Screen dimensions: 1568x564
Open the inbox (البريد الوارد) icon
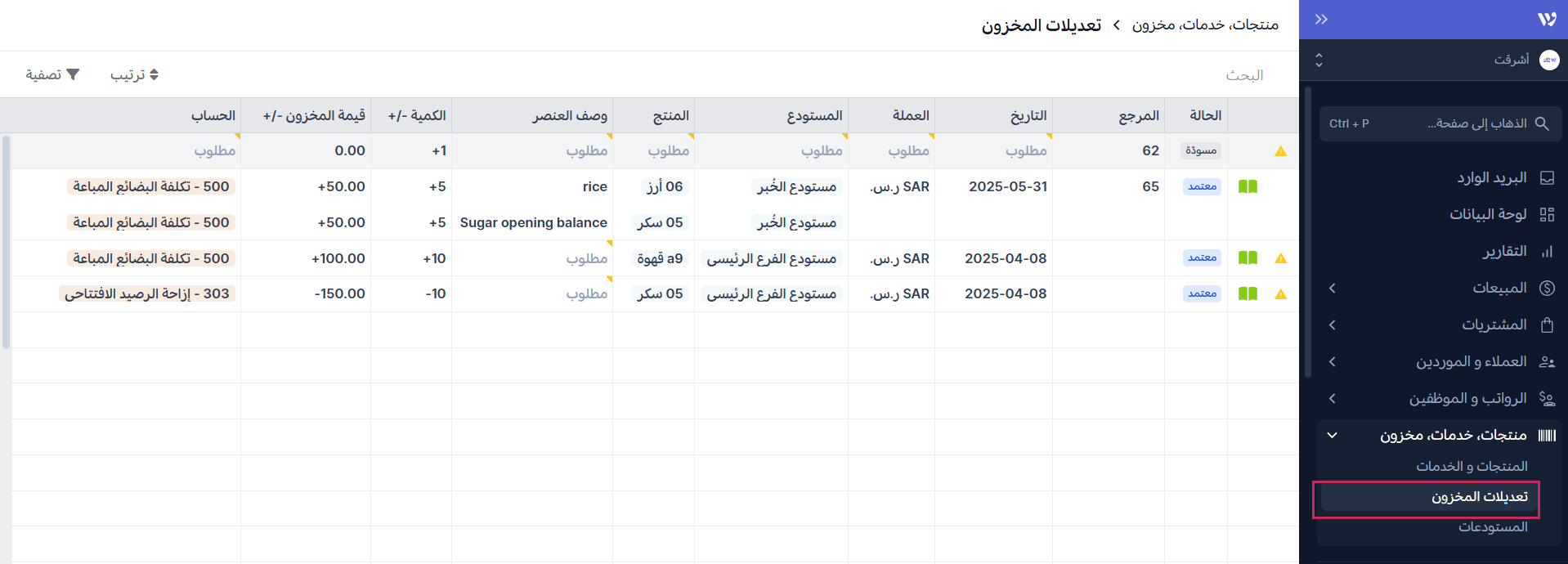pyautogui.click(x=1546, y=178)
